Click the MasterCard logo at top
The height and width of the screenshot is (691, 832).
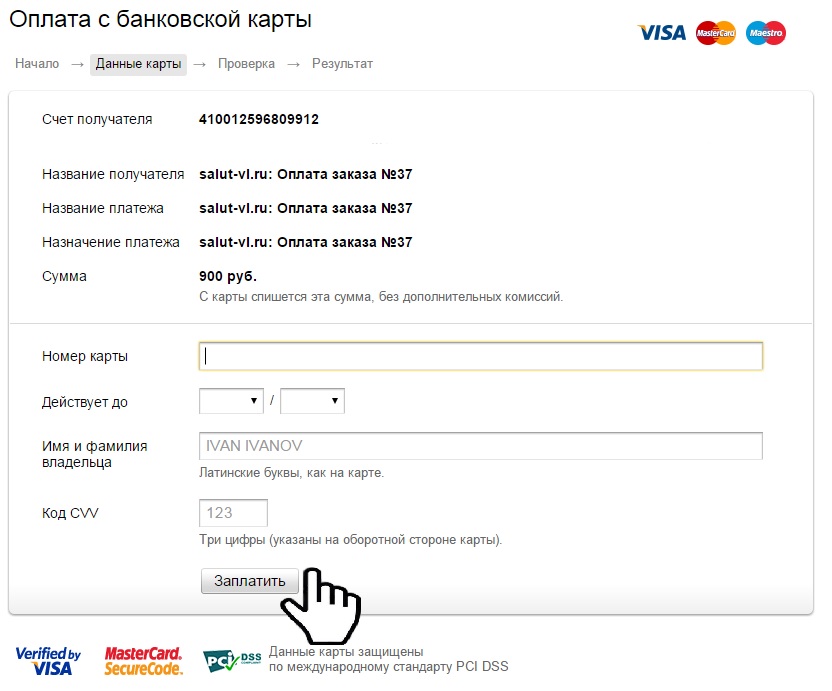pyautogui.click(x=716, y=33)
